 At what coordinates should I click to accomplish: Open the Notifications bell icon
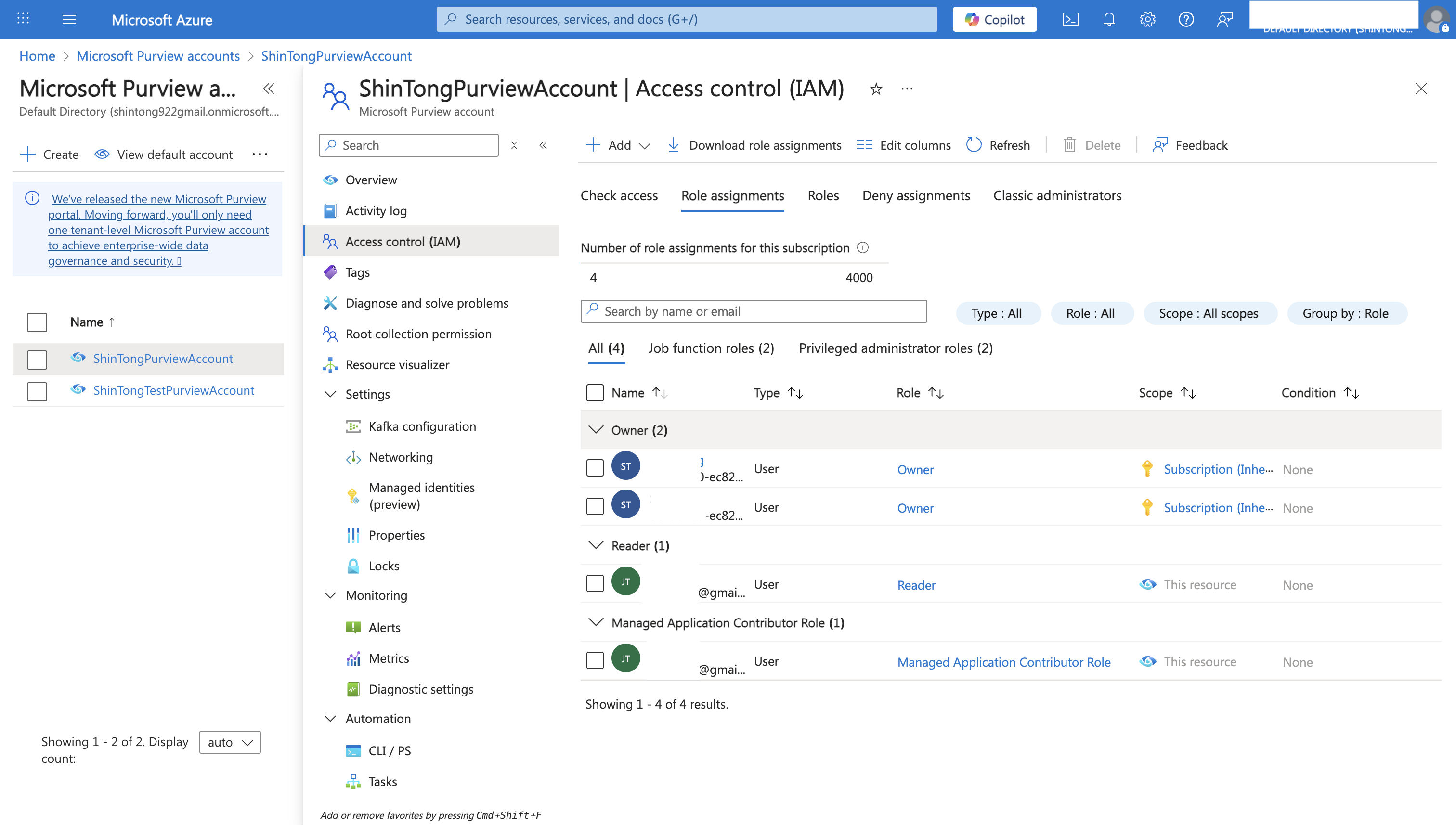point(1108,19)
